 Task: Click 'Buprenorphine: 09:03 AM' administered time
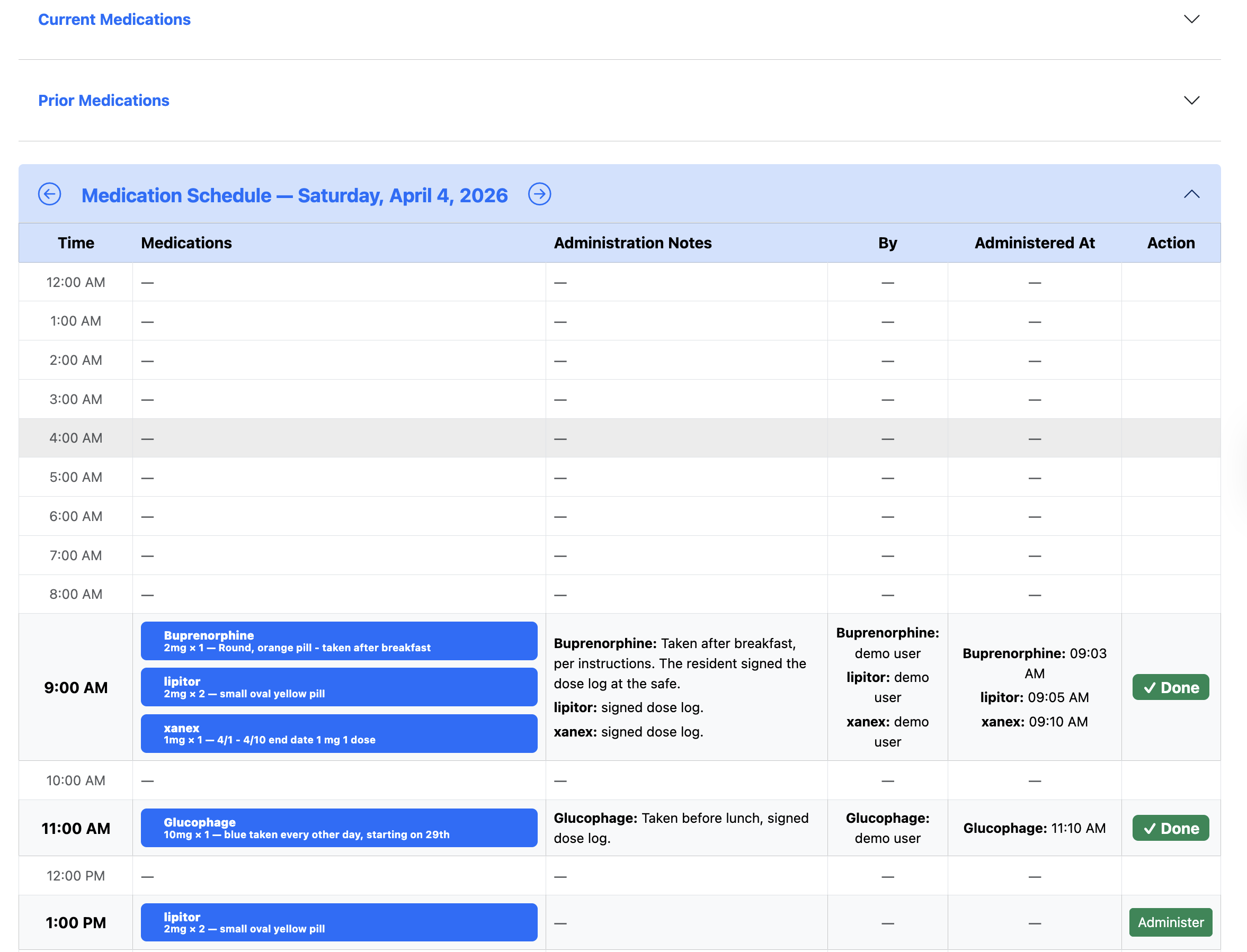point(1035,663)
